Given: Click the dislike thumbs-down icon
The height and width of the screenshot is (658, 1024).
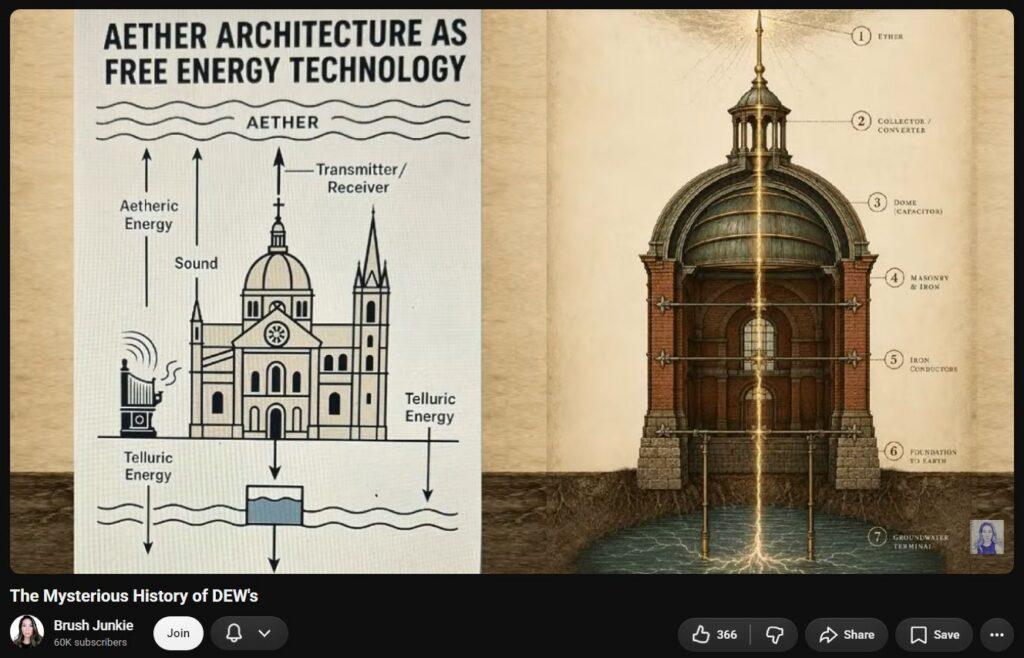Looking at the screenshot, I should (775, 634).
